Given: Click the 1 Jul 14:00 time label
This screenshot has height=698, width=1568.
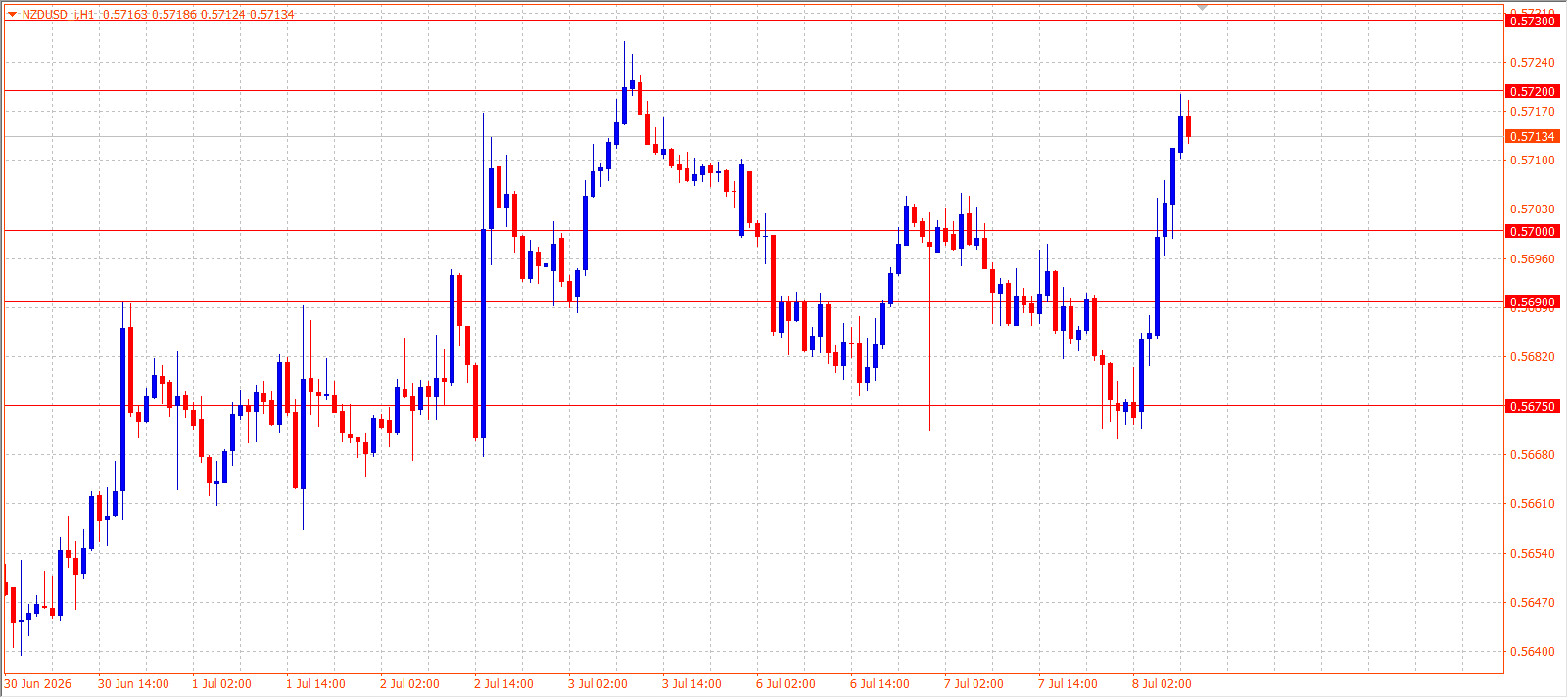Looking at the screenshot, I should pos(315,684).
